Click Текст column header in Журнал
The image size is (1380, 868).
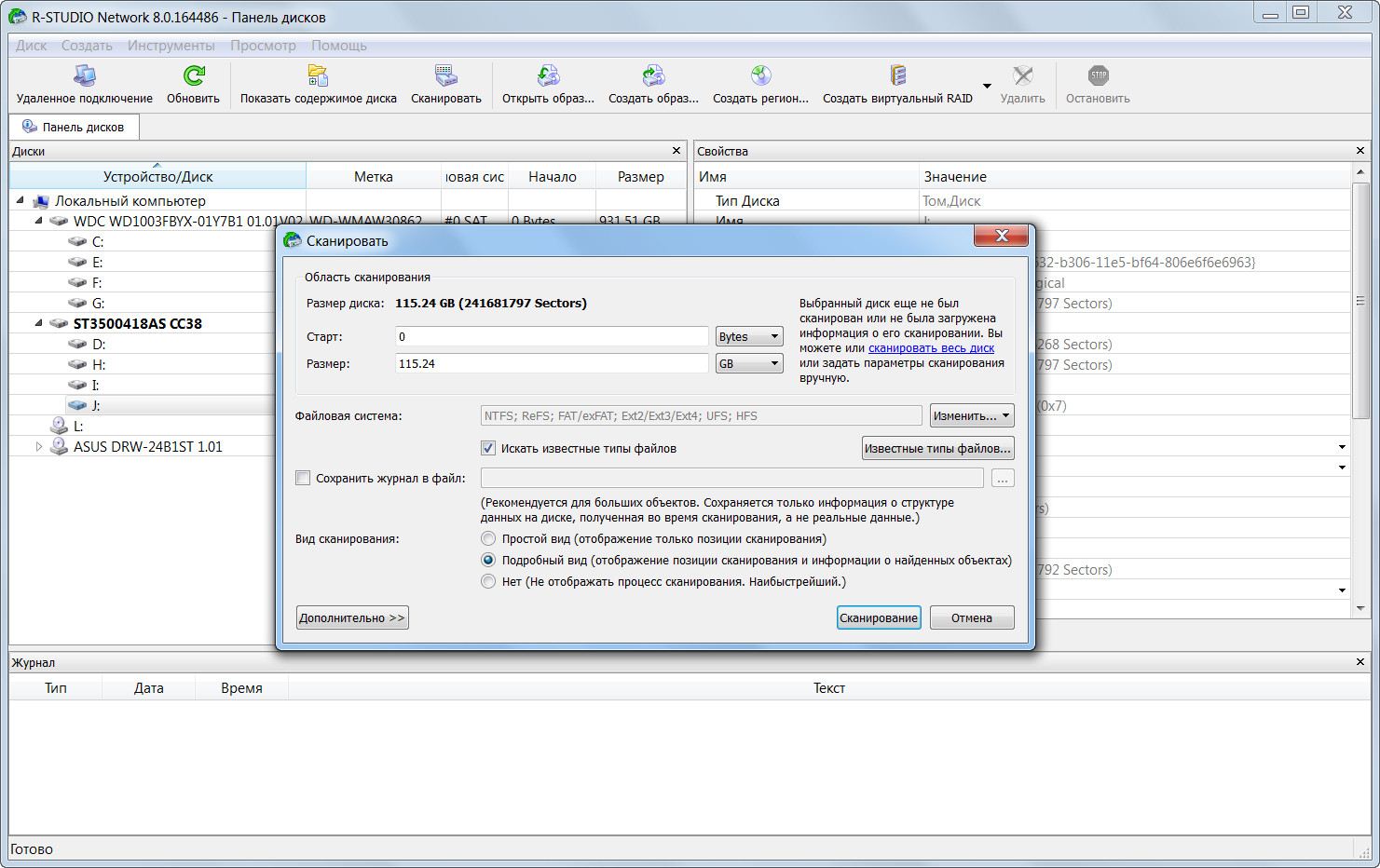[x=828, y=688]
